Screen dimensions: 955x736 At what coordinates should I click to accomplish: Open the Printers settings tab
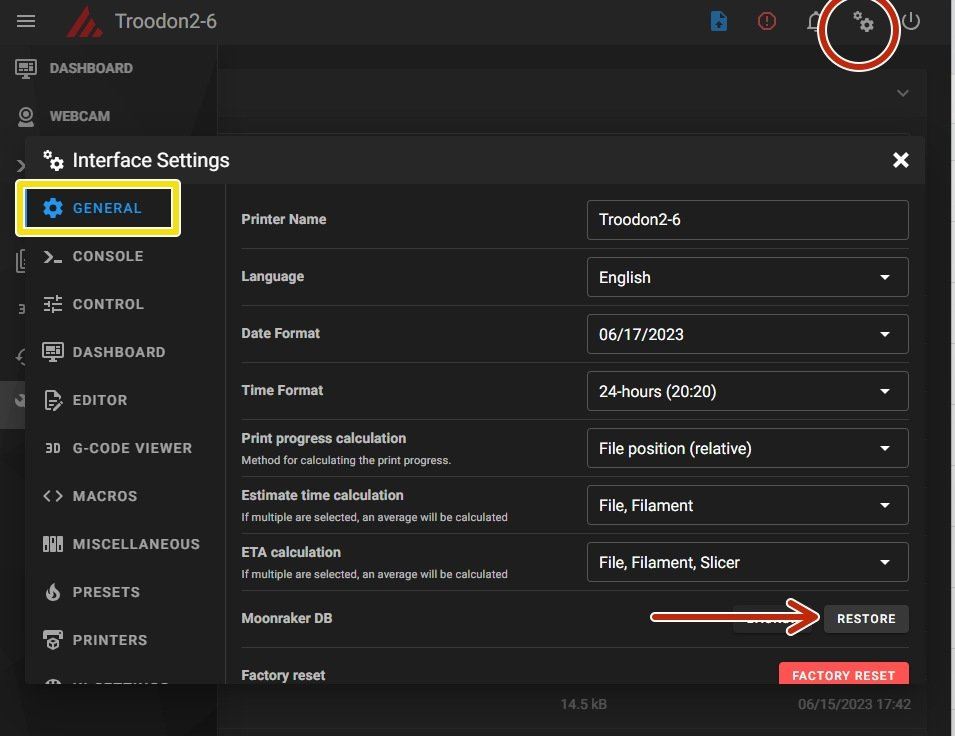(125, 640)
